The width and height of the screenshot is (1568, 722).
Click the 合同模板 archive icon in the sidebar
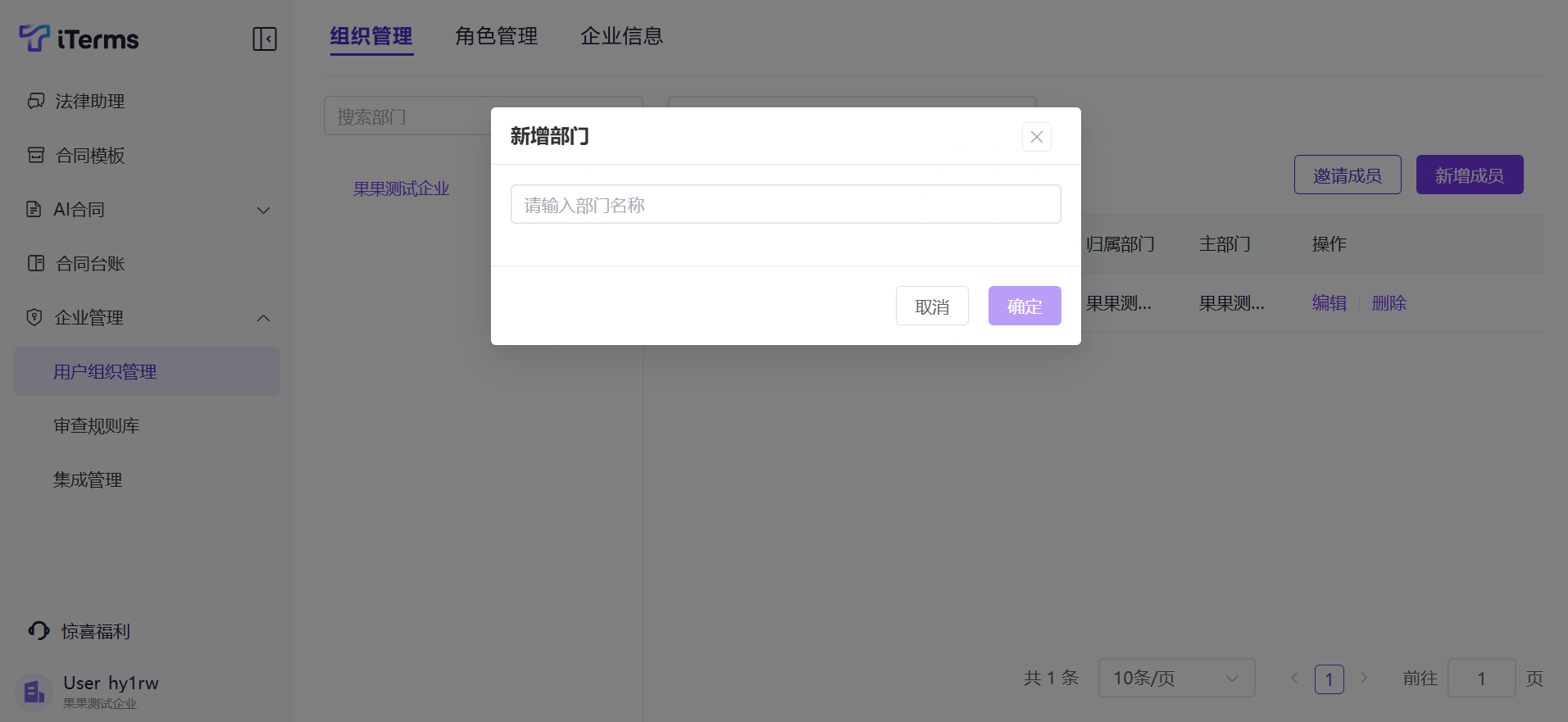click(x=35, y=155)
